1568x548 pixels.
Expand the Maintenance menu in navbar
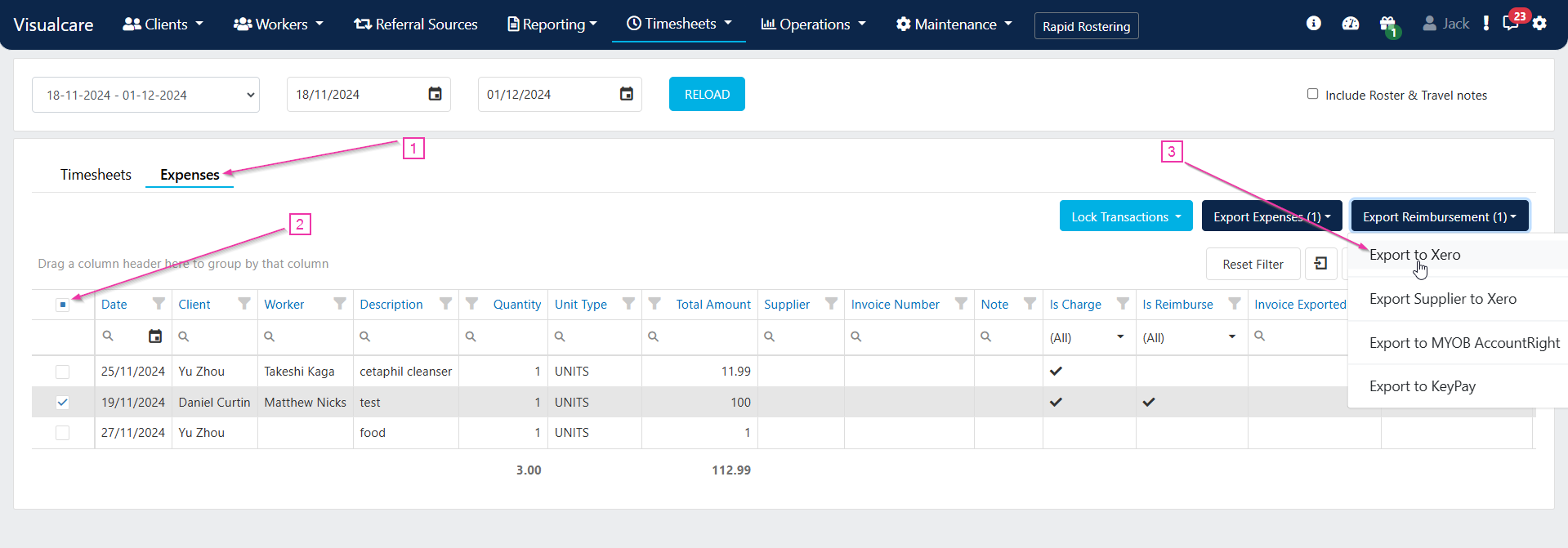[954, 25]
